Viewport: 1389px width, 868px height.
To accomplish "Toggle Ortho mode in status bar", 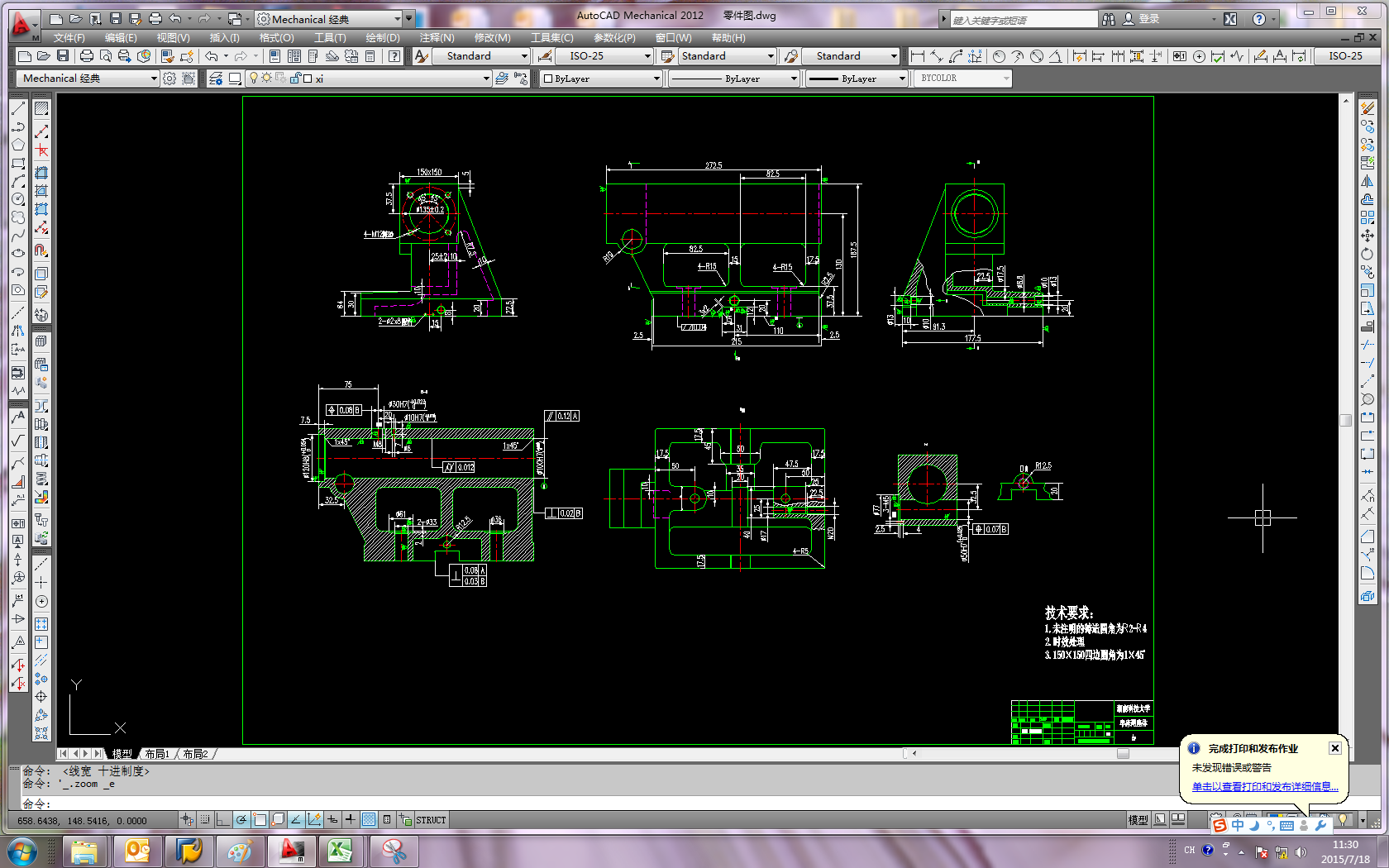I will point(222,820).
